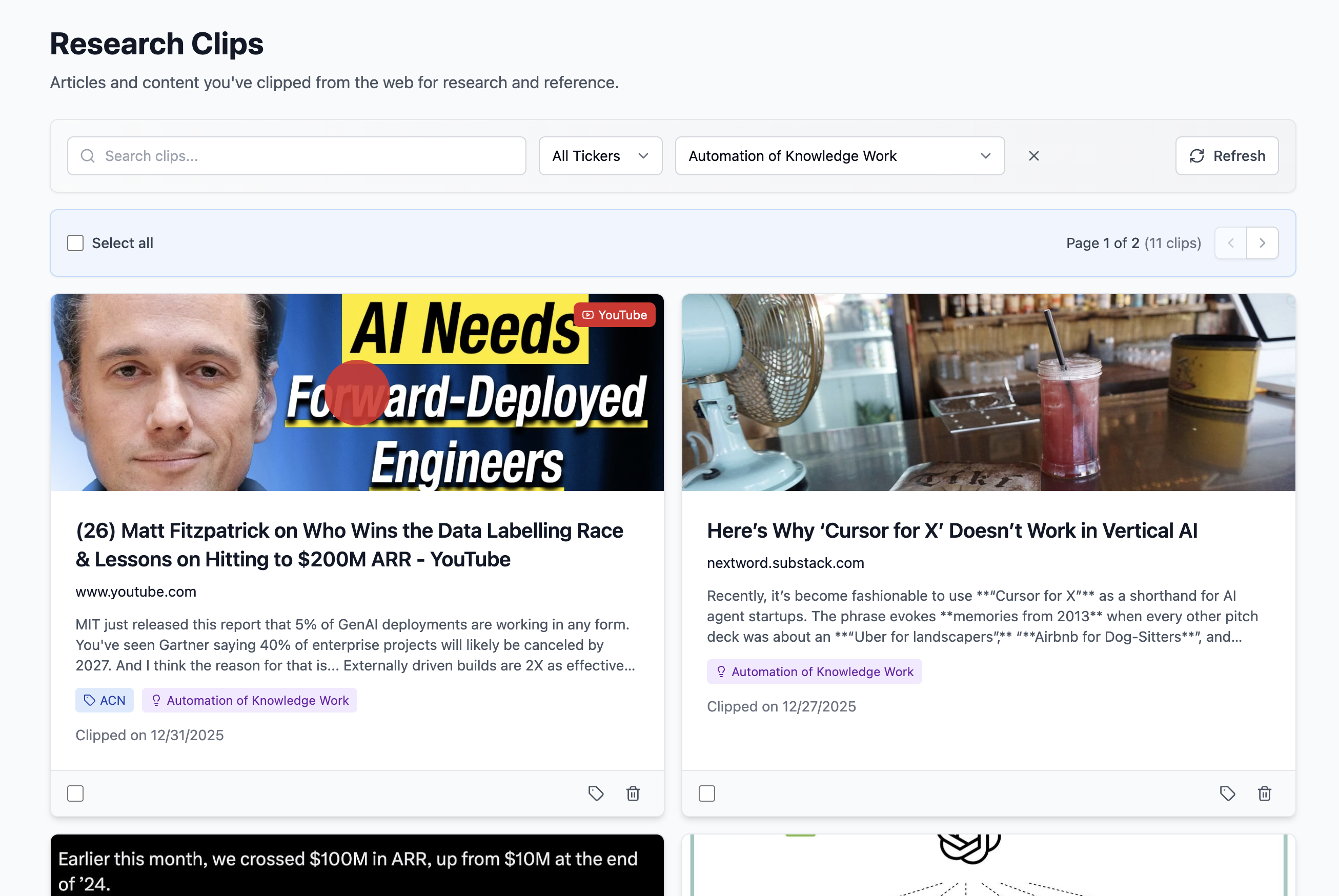This screenshot has width=1339, height=896.
Task: Click the tag icon on Cursor for X clip
Action: click(x=1227, y=793)
